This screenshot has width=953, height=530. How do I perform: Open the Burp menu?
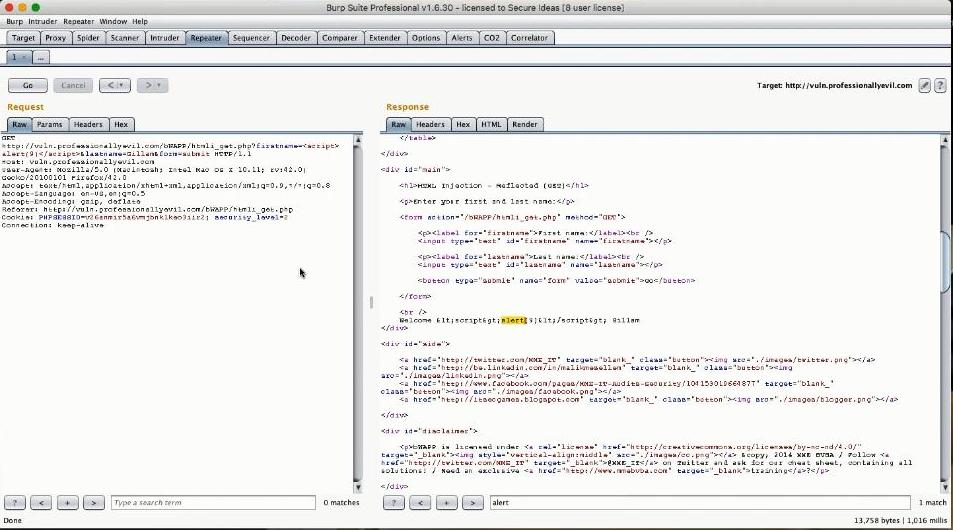click(14, 21)
